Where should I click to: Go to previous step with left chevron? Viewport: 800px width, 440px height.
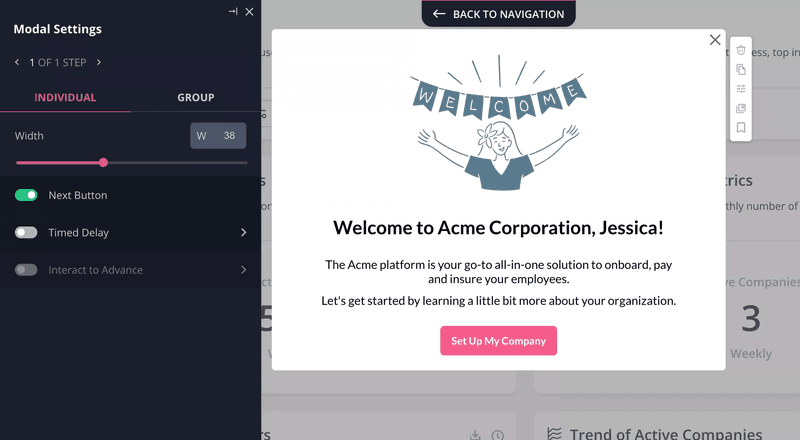(x=17, y=63)
